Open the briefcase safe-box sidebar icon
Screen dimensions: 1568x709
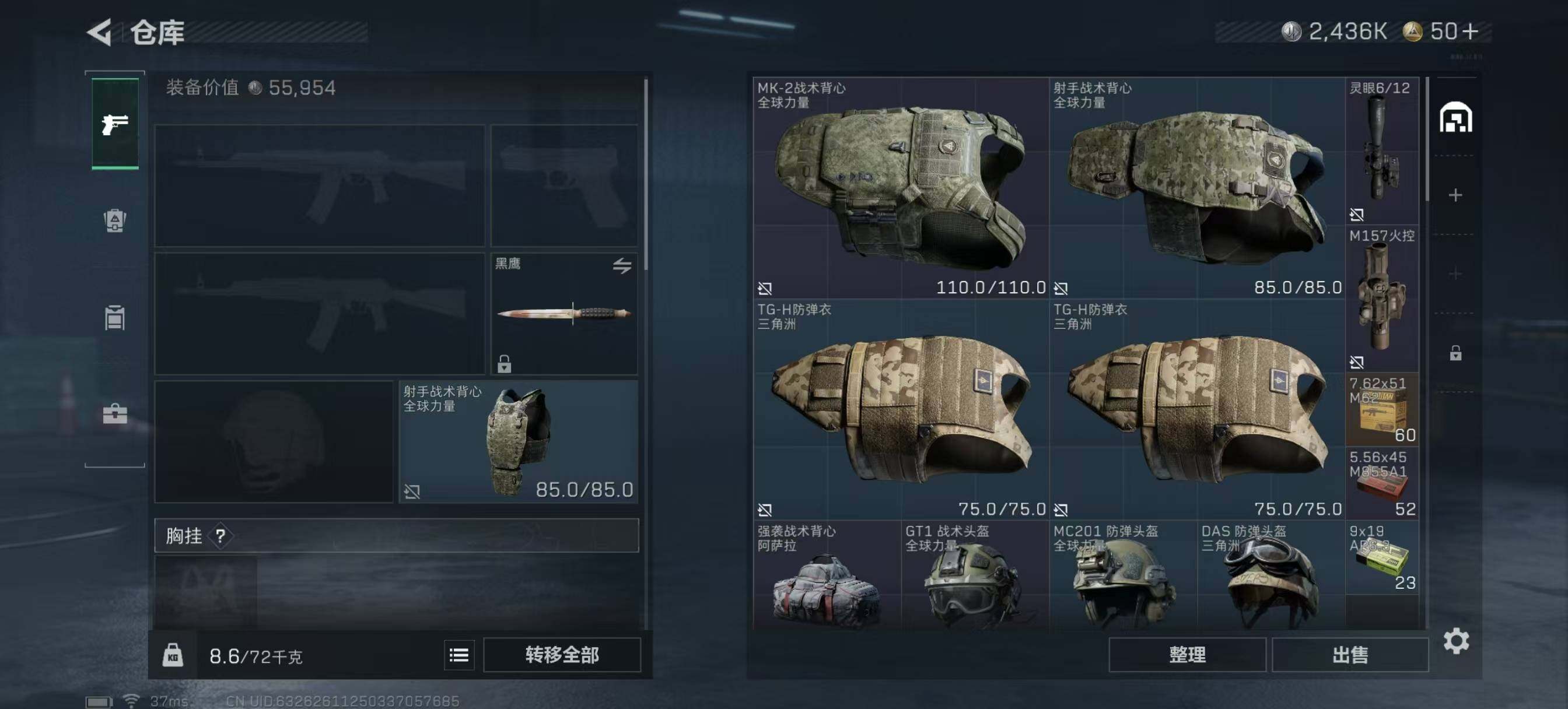115,414
